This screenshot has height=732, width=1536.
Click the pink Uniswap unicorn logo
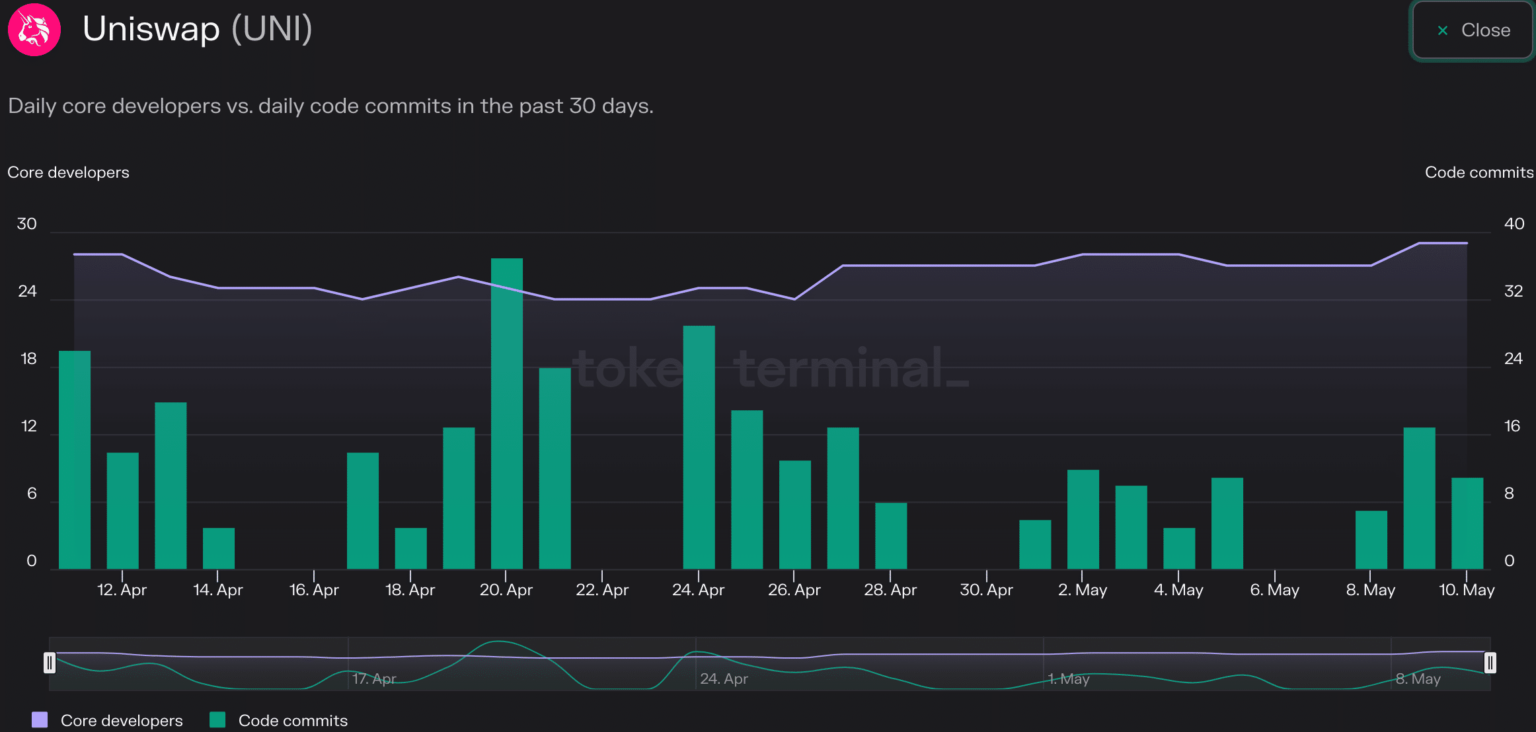(x=34, y=30)
